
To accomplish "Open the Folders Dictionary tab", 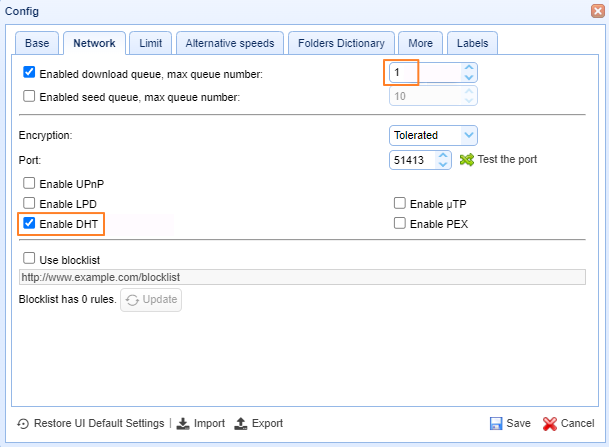I will (x=340, y=43).
